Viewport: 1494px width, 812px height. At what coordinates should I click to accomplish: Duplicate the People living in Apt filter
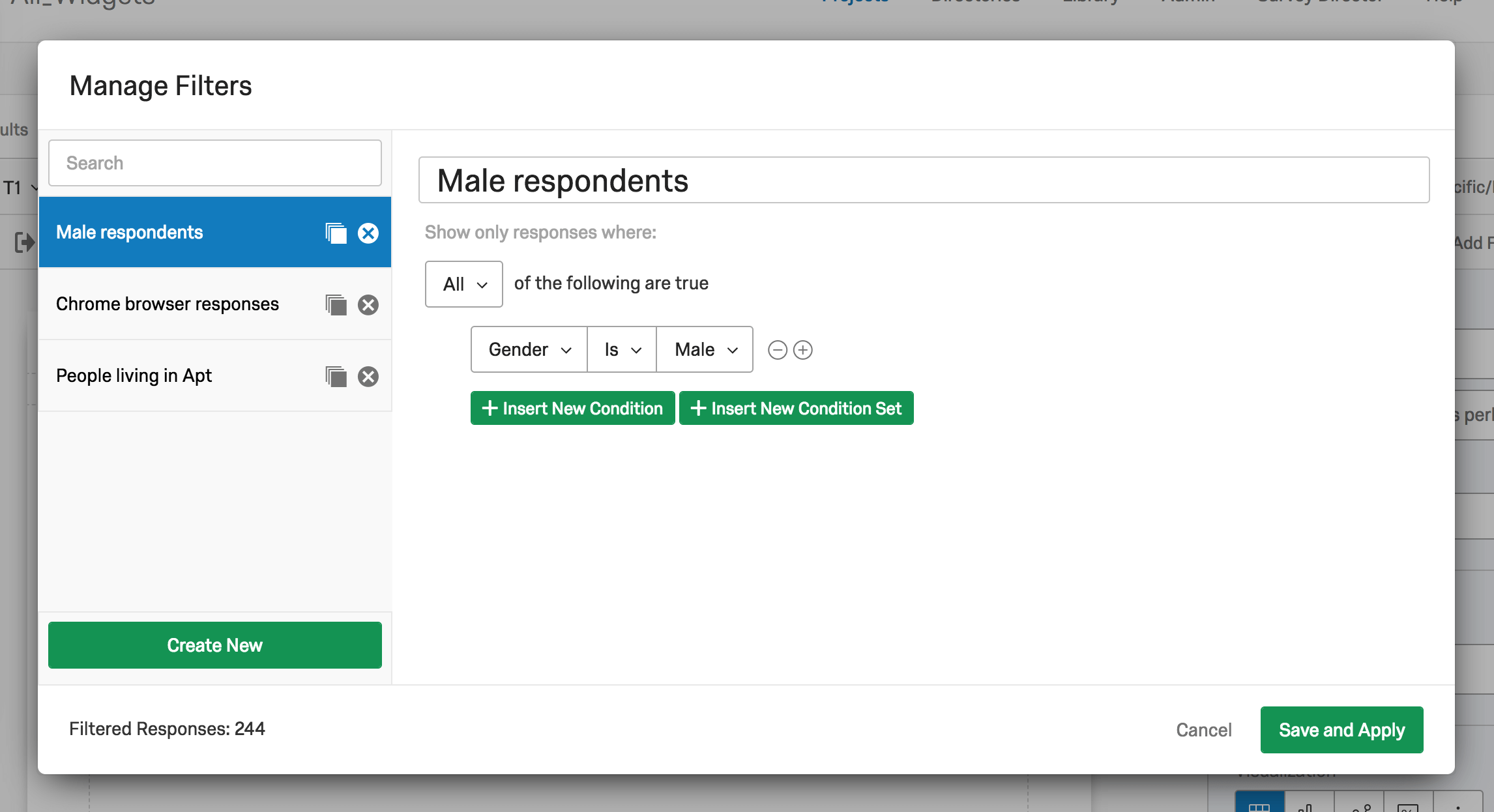point(336,377)
